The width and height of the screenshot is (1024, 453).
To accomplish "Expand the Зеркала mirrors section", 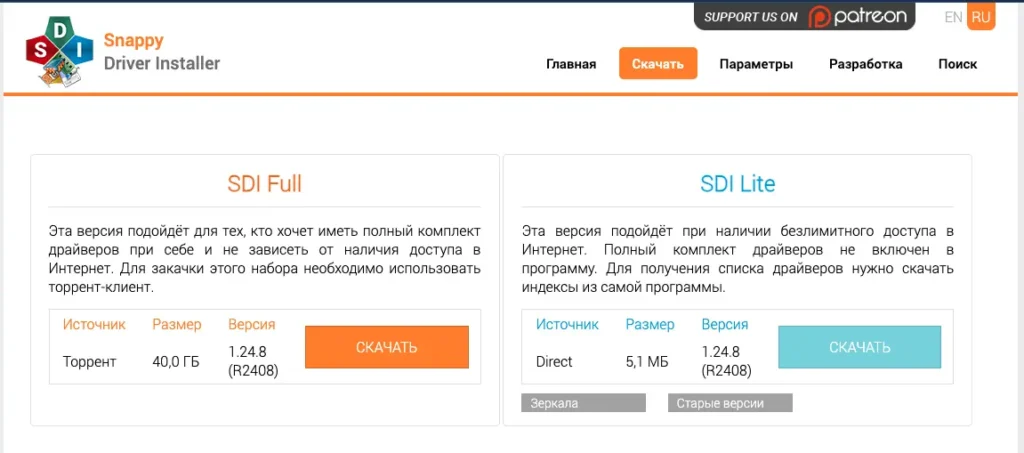I will click(x=583, y=403).
